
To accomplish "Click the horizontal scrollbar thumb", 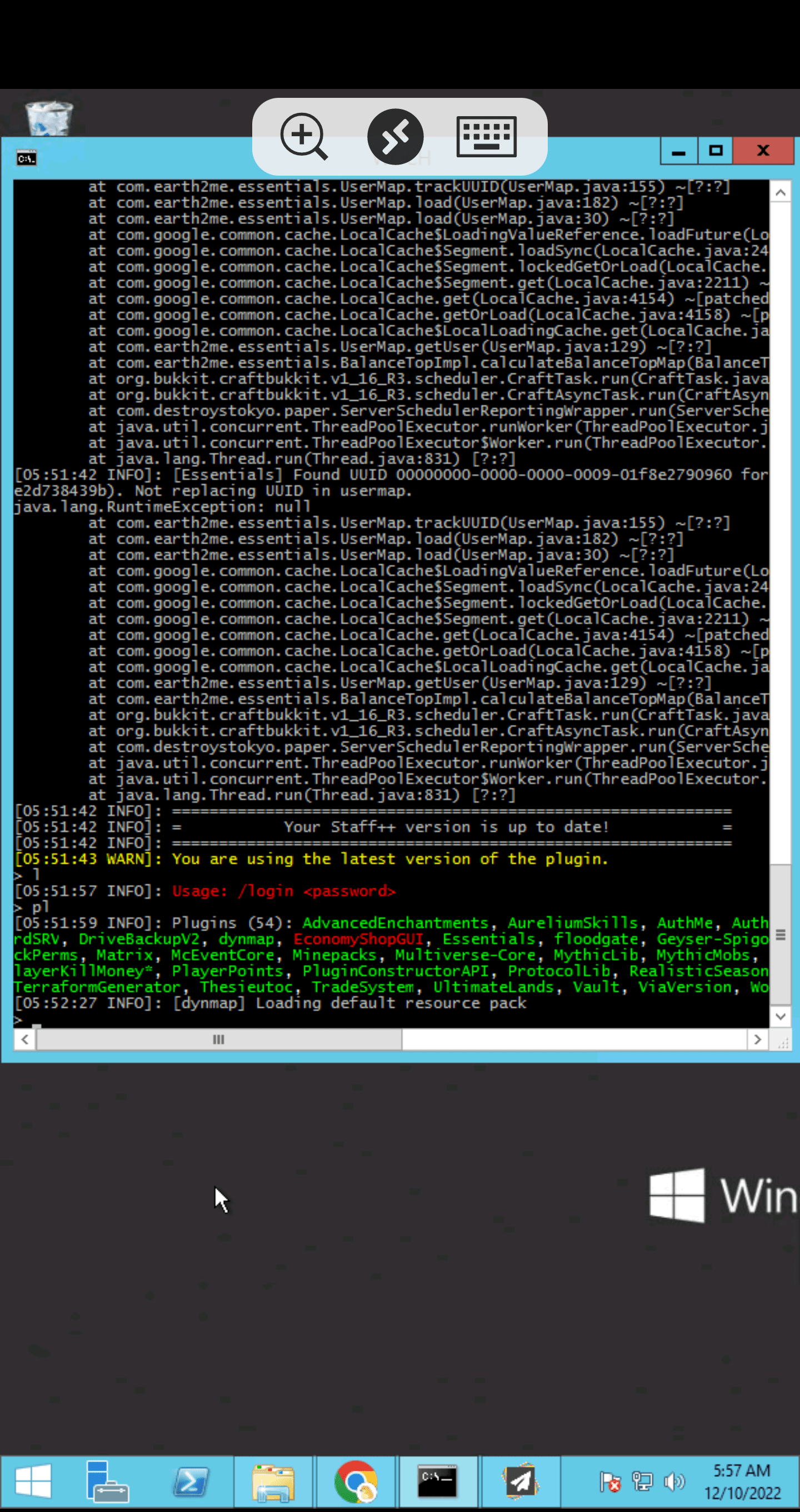I will coord(219,1039).
